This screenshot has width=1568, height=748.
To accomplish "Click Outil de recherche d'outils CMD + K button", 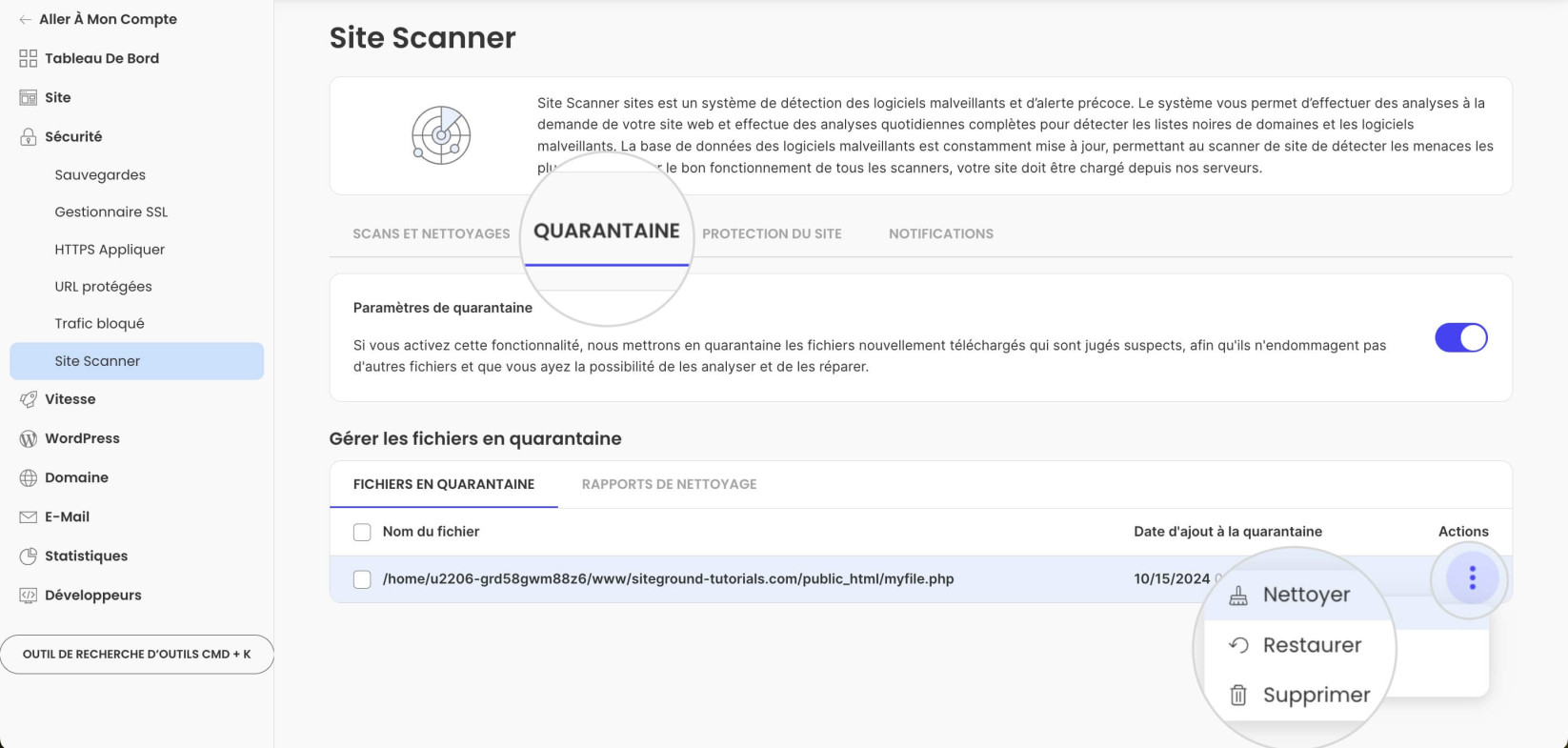I will (137, 655).
